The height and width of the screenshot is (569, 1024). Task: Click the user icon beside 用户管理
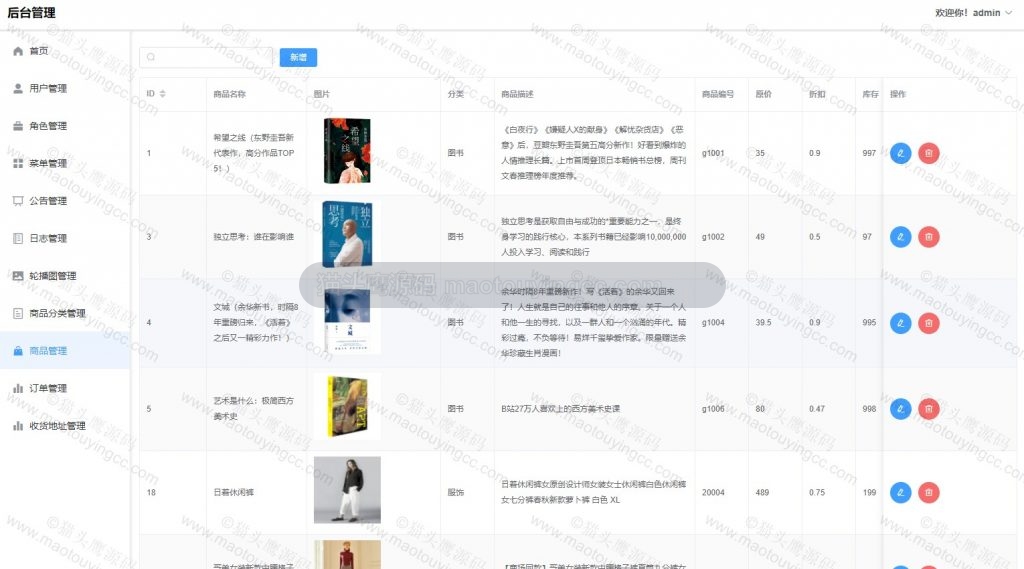click(18, 88)
